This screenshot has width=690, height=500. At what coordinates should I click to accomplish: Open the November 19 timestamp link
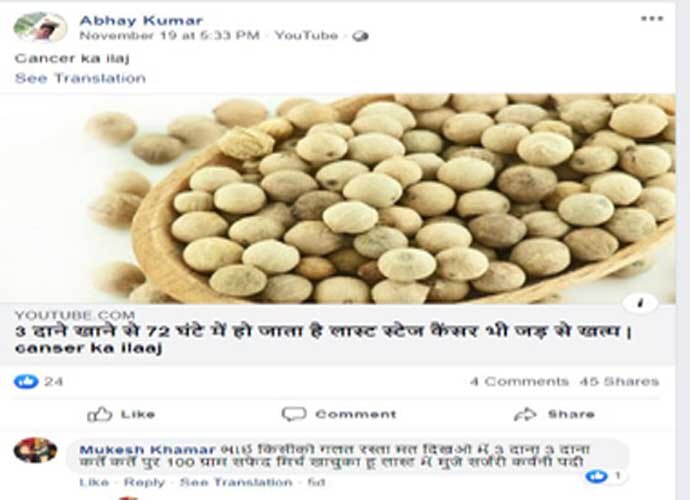pos(169,36)
